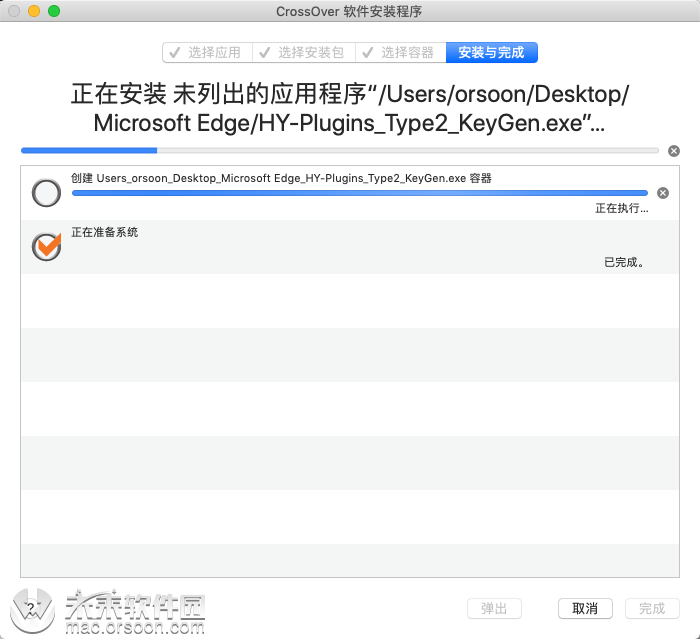Cancel overall installation with top X icon

(x=674, y=151)
